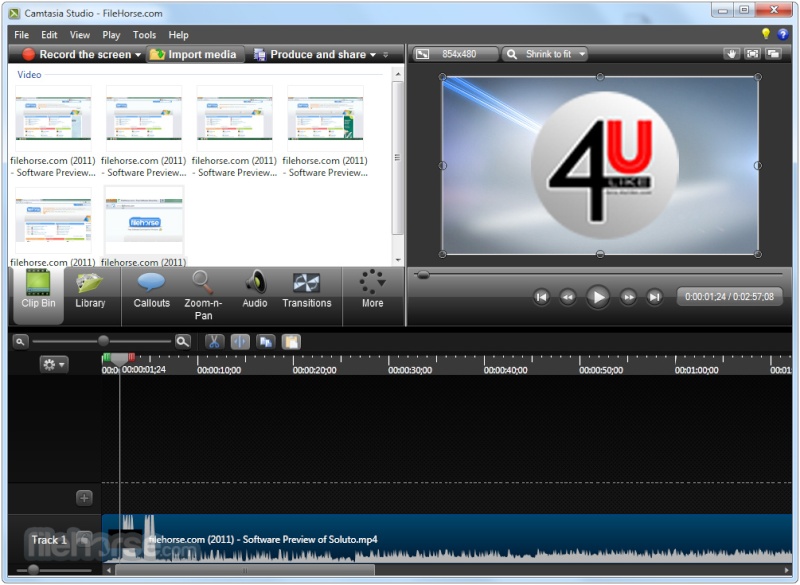Click the preview playback scrubber handle
Screen dimensions: 800x585
[x=422, y=275]
